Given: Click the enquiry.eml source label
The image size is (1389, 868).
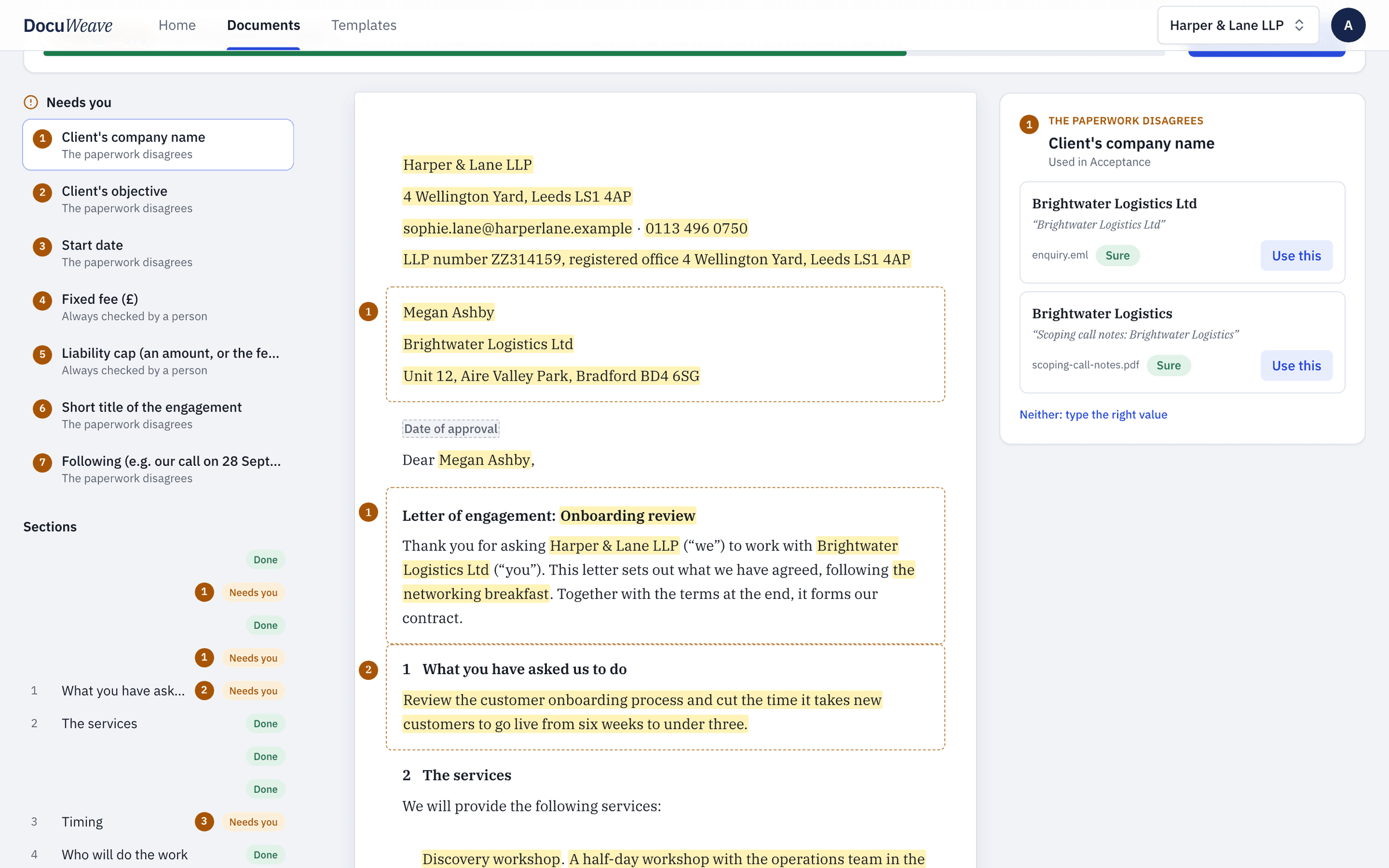Looking at the screenshot, I should 1060,255.
